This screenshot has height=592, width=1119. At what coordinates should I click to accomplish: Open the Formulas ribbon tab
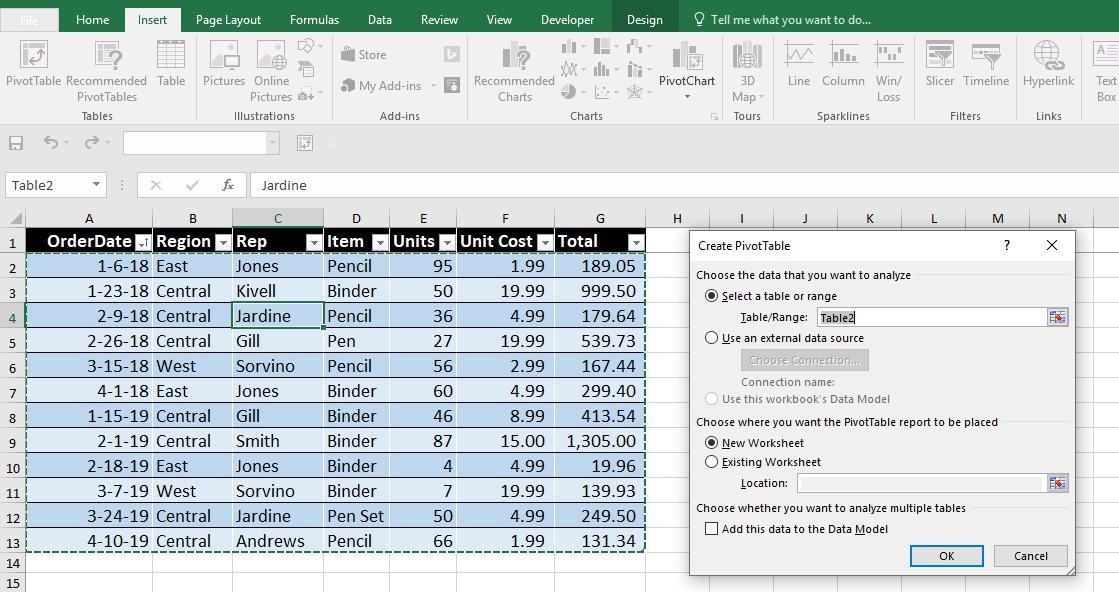(x=314, y=17)
